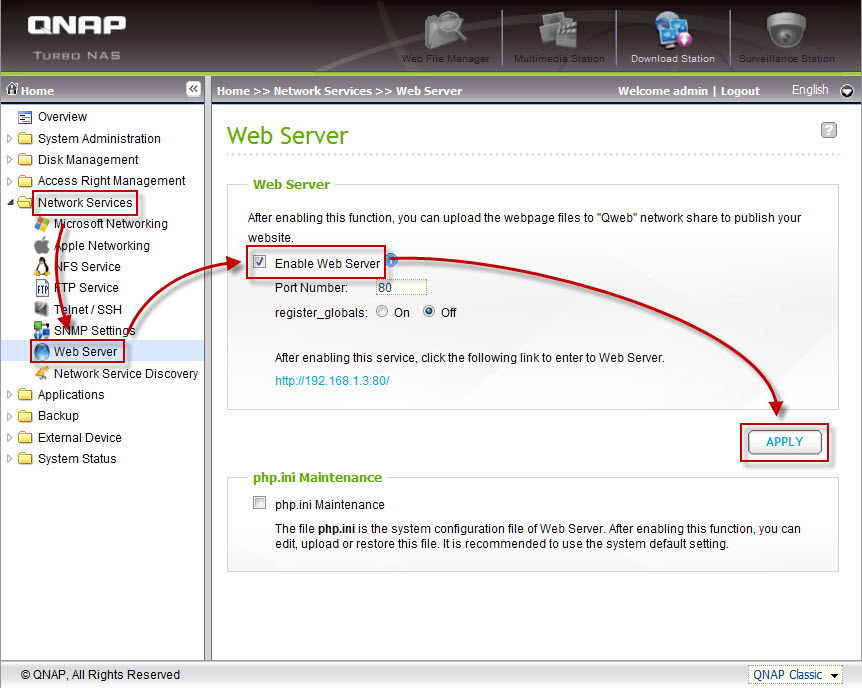
Task: Click the Apple Networking apple icon
Action: 42,245
